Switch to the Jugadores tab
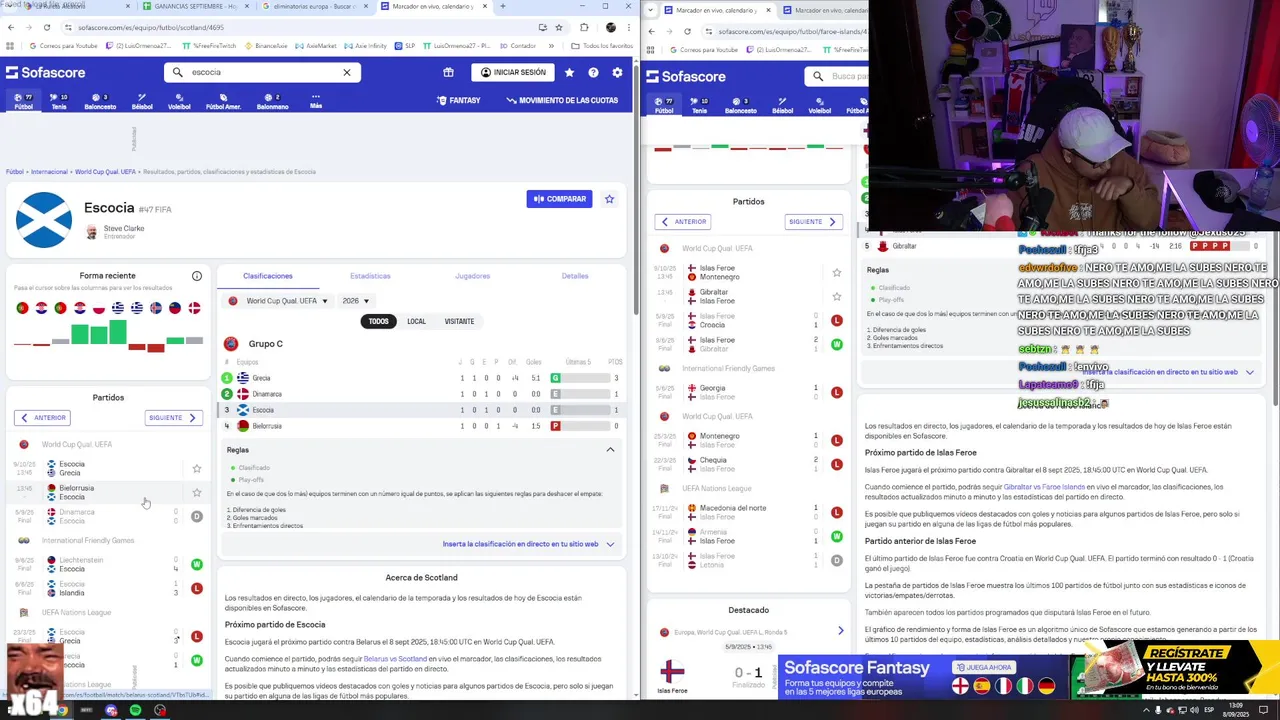Screen dimensions: 1280x720 pos(472,276)
